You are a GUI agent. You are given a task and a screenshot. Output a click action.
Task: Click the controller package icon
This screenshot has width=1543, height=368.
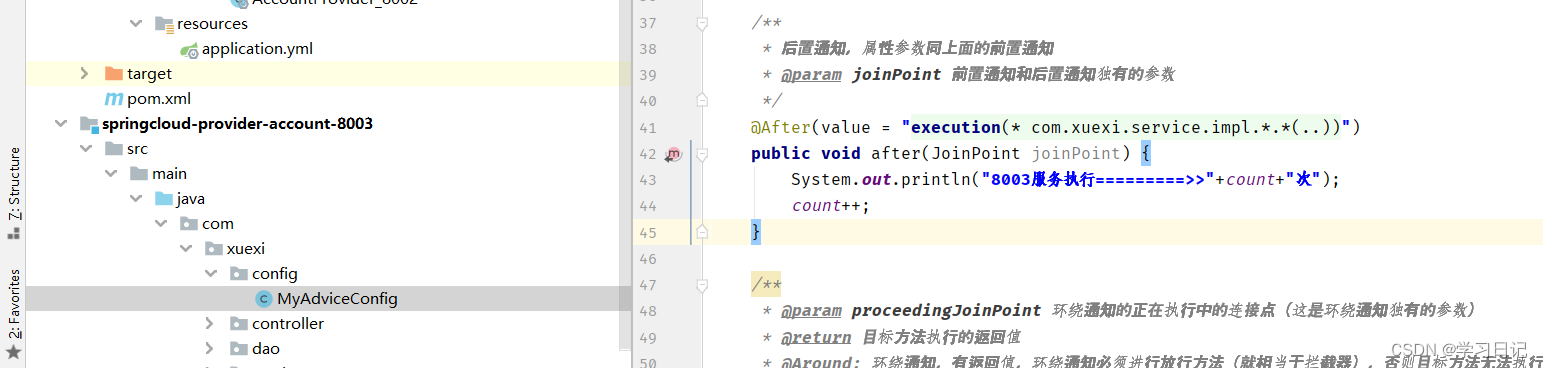[239, 324]
